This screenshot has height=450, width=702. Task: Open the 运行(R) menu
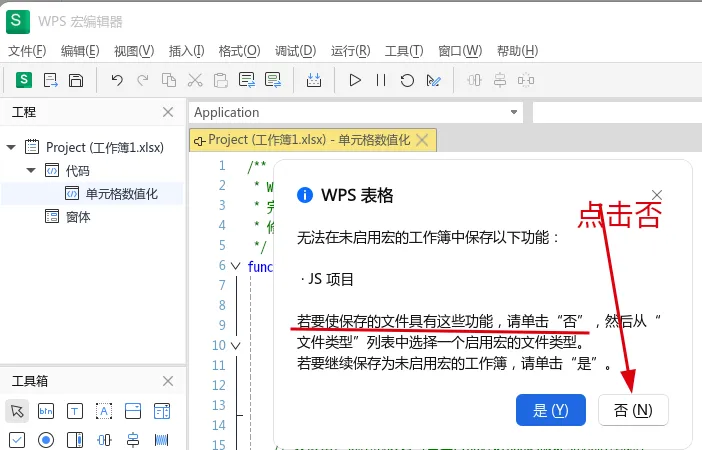[x=351, y=51]
